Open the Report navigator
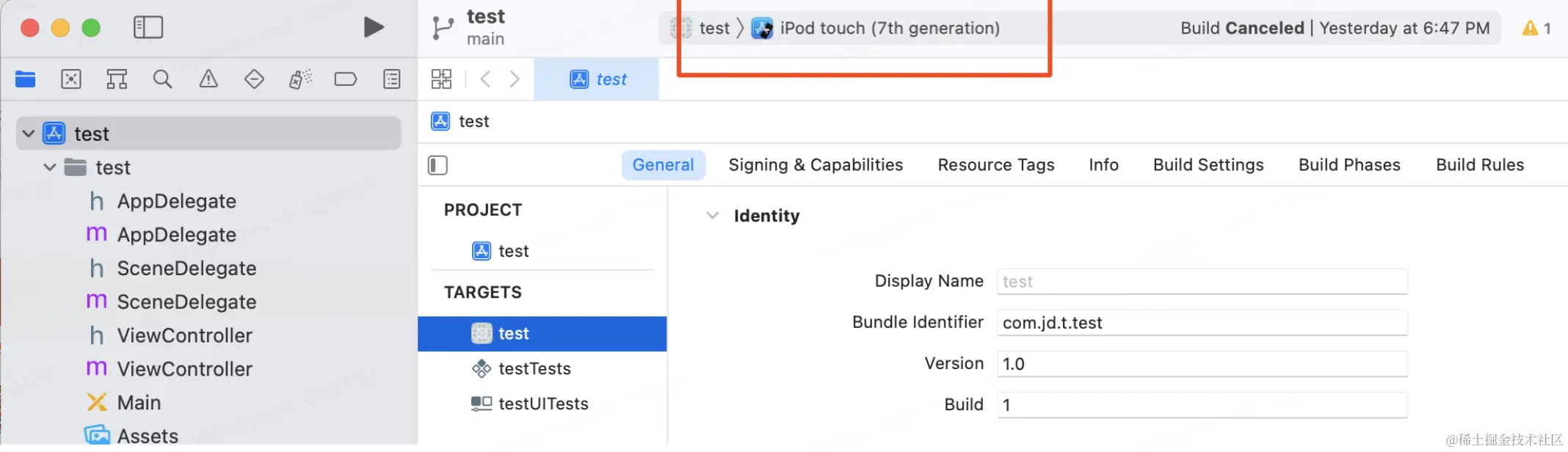The image size is (1568, 452). coord(392,79)
